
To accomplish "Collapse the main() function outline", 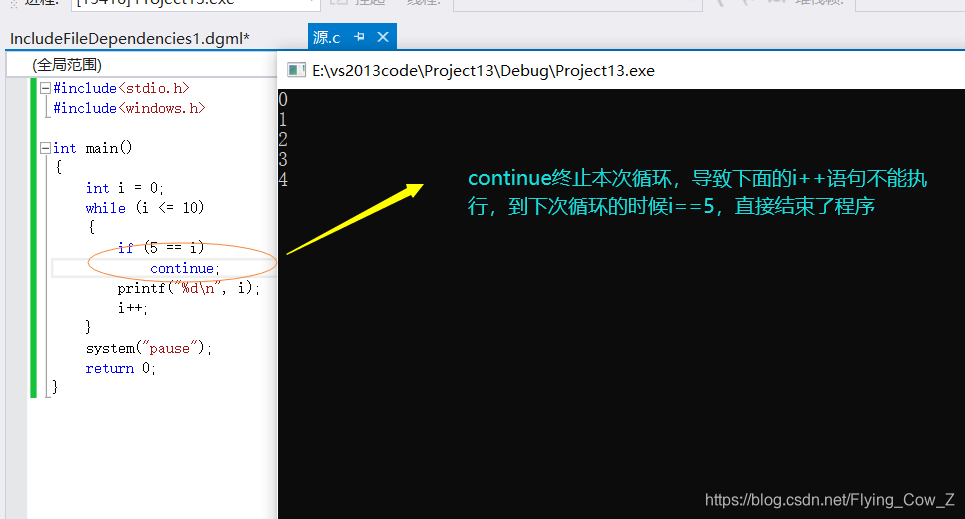I will click(45, 148).
